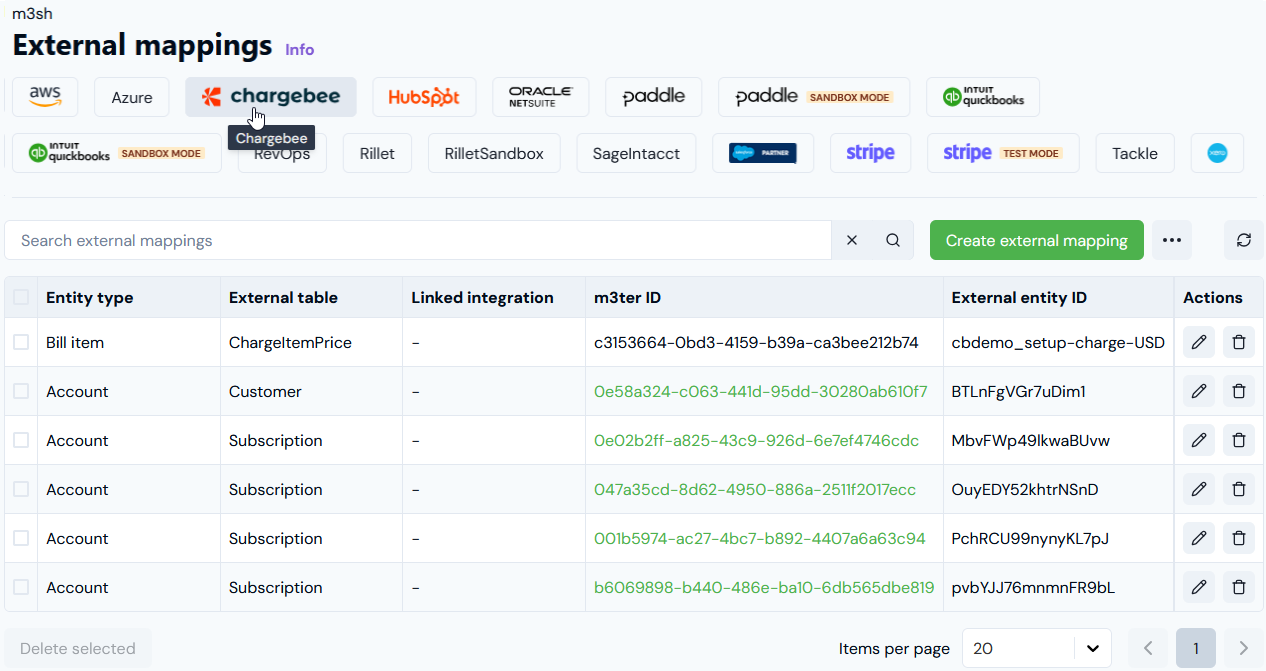
Task: Open the HubSpot integration
Action: pos(424,97)
